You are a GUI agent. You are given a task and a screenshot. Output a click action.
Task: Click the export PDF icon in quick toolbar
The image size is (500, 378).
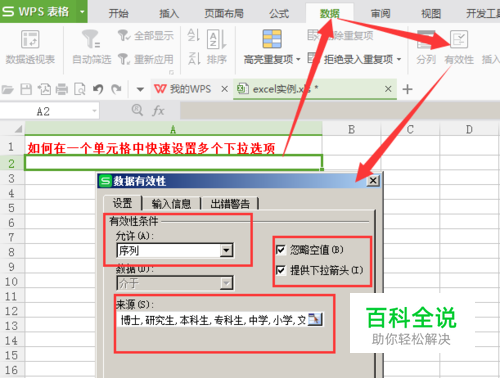[44, 89]
